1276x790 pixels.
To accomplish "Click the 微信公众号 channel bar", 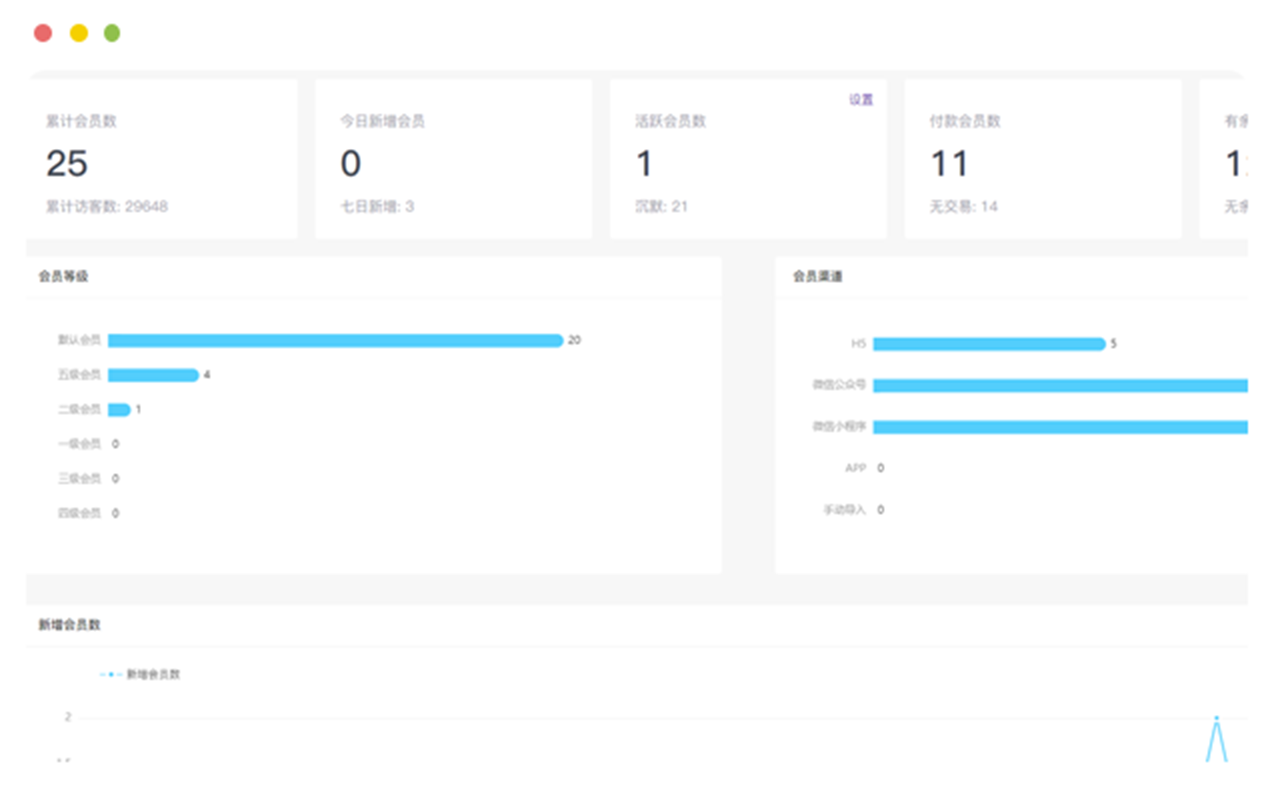I will (x=1060, y=386).
